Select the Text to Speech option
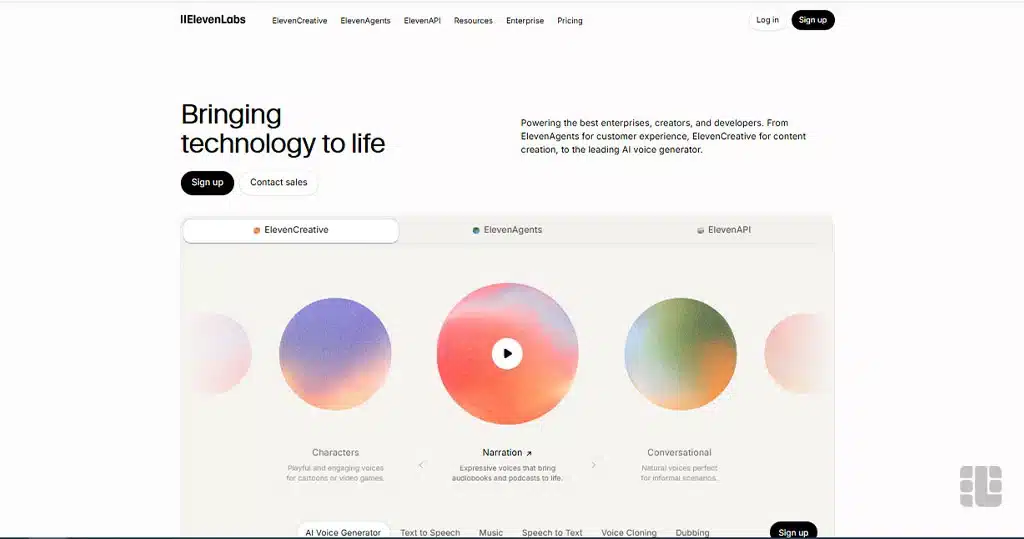1024x539 pixels. (x=430, y=532)
